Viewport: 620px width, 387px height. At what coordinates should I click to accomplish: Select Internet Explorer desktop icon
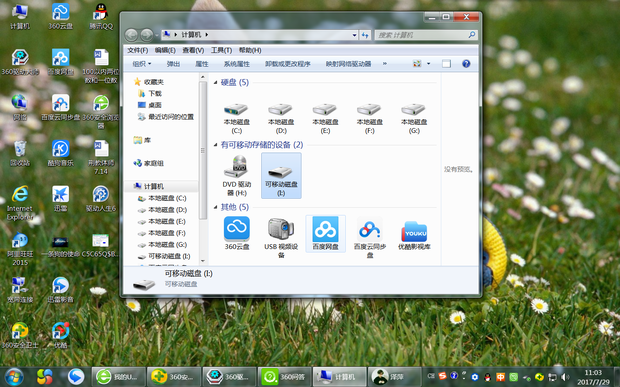20,203
